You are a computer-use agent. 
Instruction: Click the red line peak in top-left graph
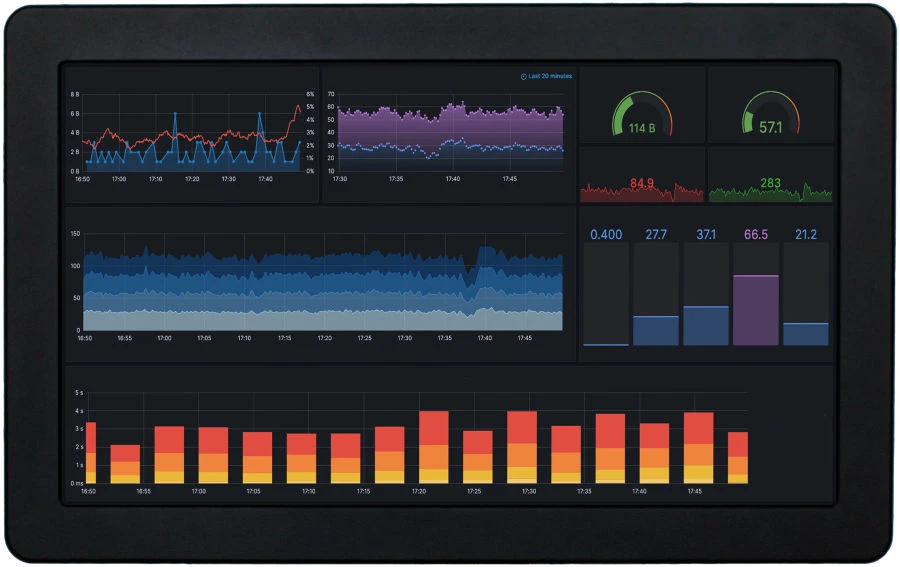tap(296, 106)
